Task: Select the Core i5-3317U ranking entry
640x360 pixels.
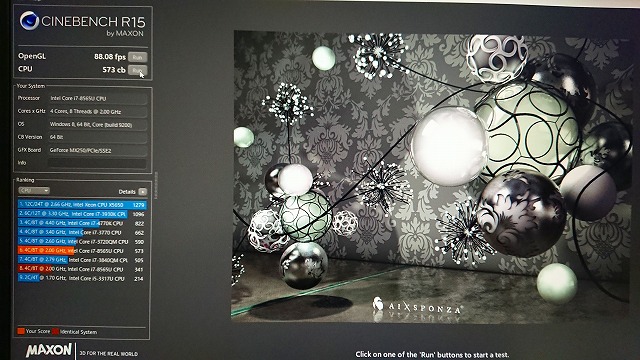Action: pos(82,278)
